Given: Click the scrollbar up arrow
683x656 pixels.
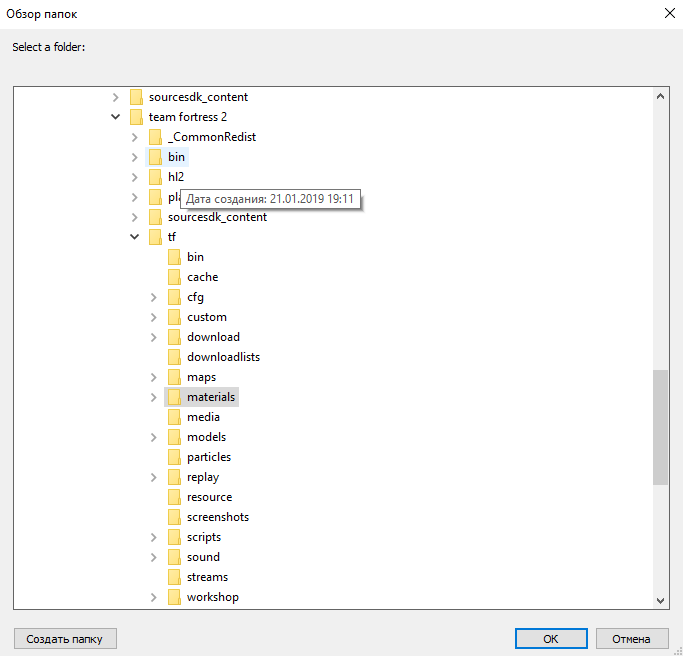Looking at the screenshot, I should (x=660, y=97).
